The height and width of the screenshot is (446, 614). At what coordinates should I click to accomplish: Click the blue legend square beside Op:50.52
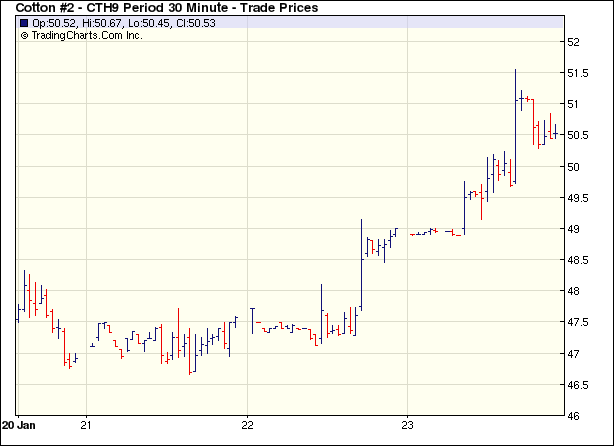pos(25,23)
